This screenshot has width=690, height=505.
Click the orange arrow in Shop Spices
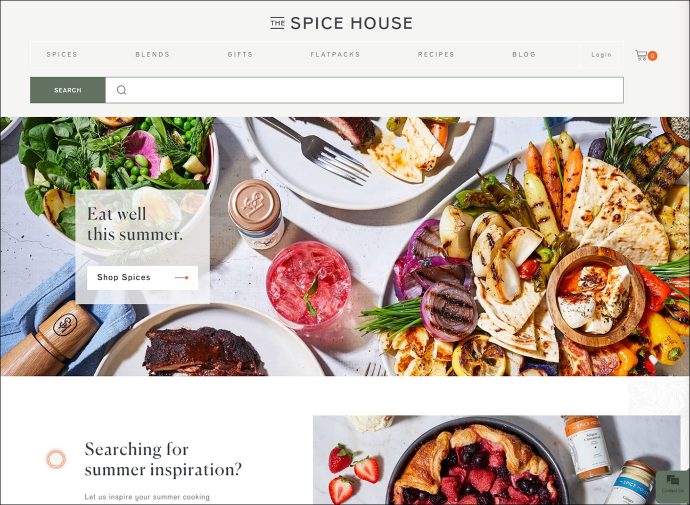[182, 278]
